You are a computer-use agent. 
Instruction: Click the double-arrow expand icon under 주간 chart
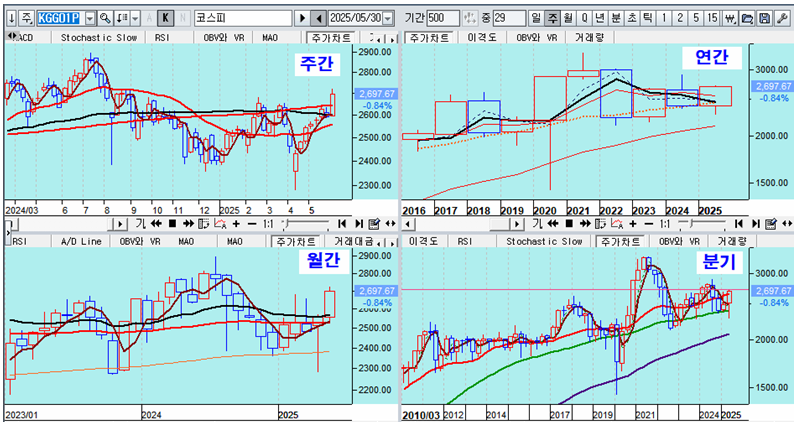point(390,224)
